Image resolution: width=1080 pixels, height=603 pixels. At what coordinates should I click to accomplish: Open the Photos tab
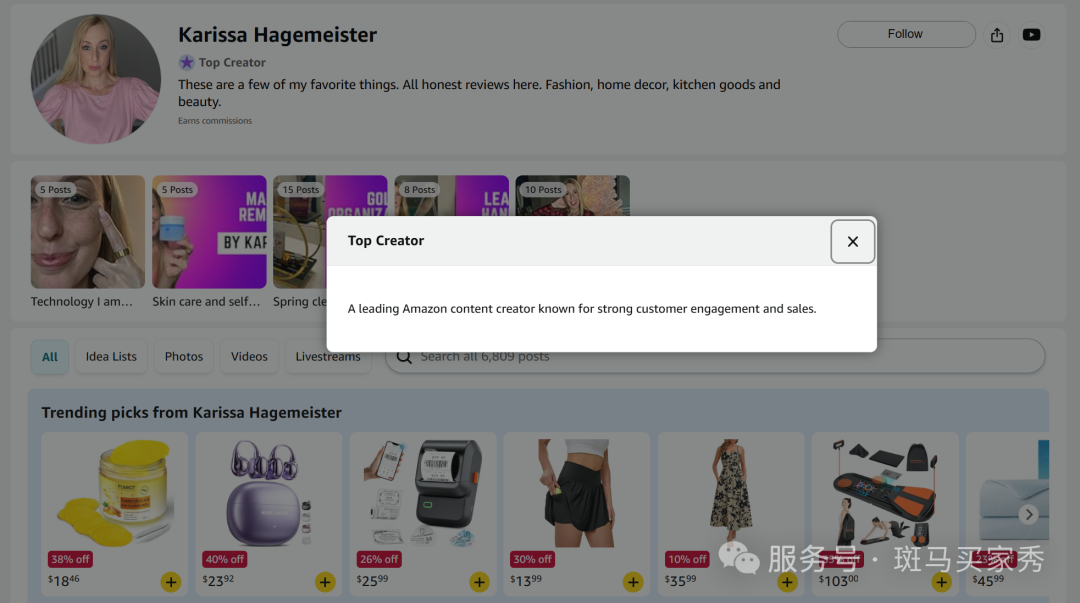click(x=184, y=356)
